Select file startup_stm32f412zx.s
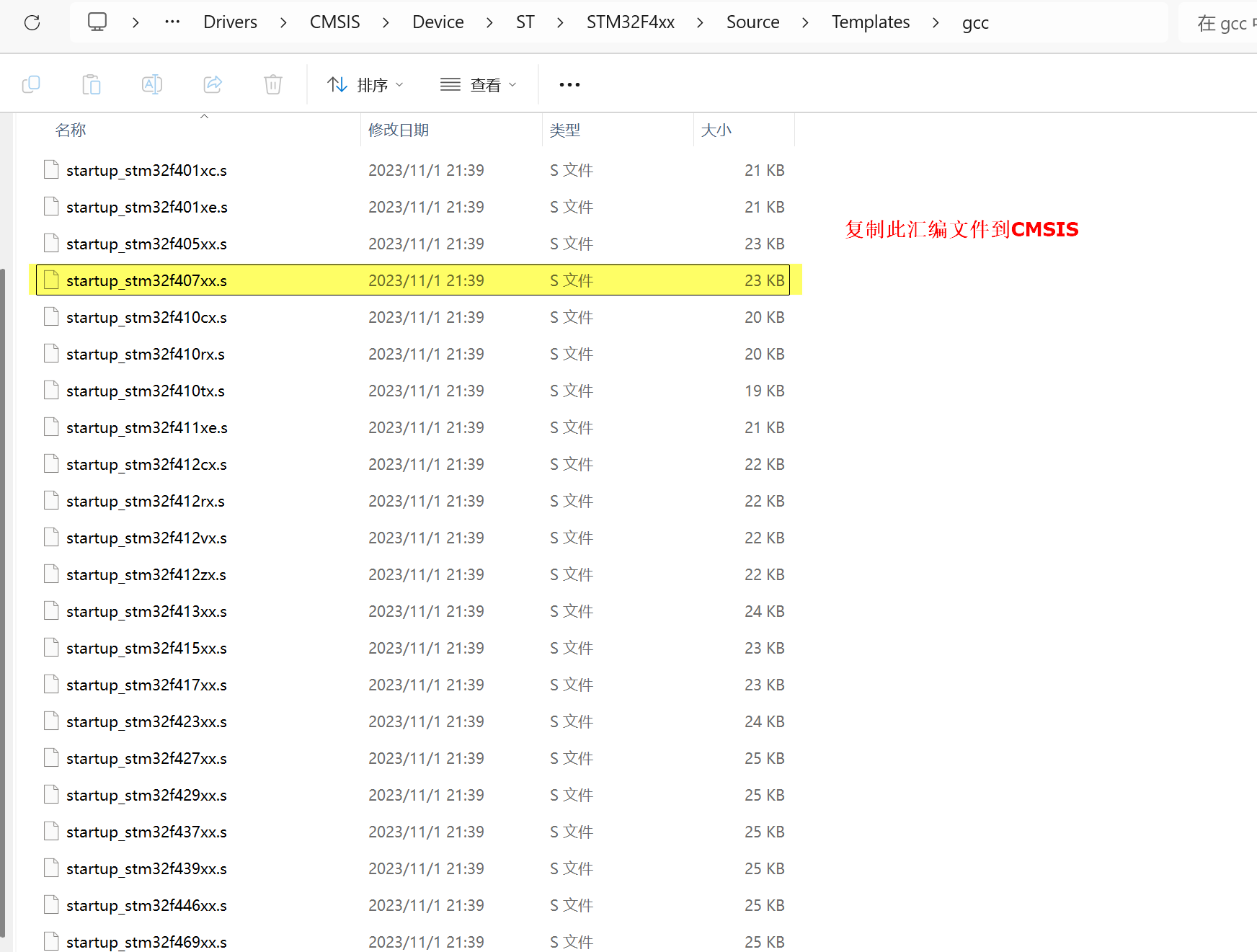The image size is (1257, 952). (146, 574)
